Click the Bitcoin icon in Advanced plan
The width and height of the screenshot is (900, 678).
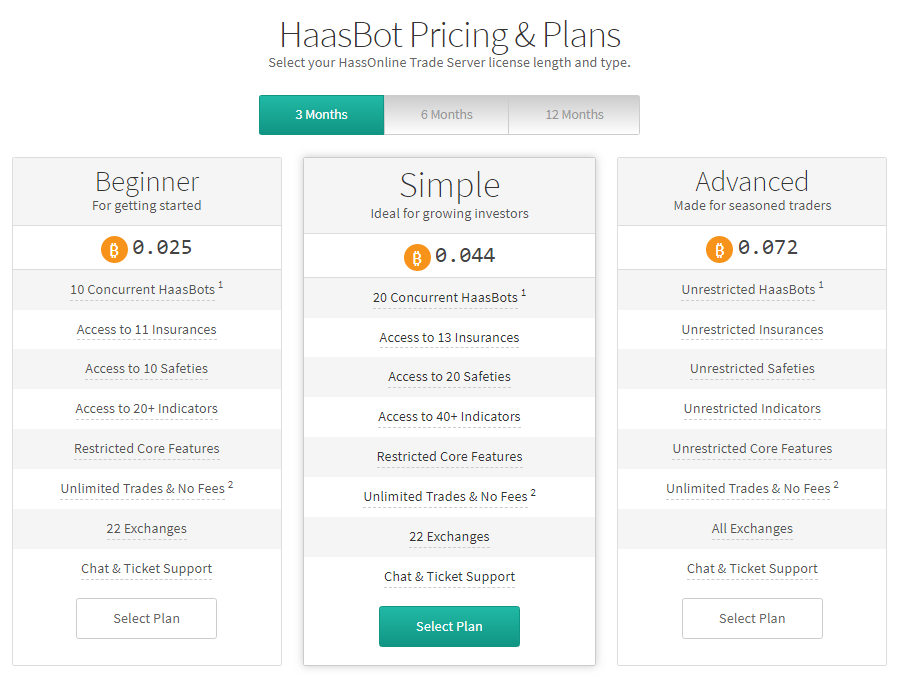tap(719, 250)
